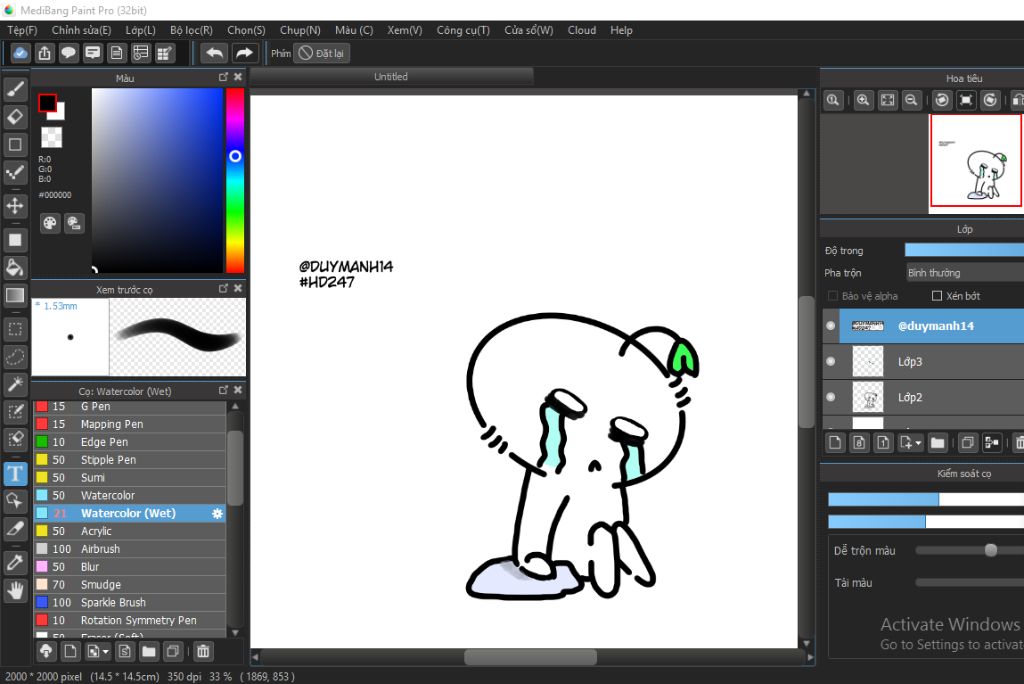Select the Dot pen tool
Screen dimensions: 1024x684
[x=15, y=173]
